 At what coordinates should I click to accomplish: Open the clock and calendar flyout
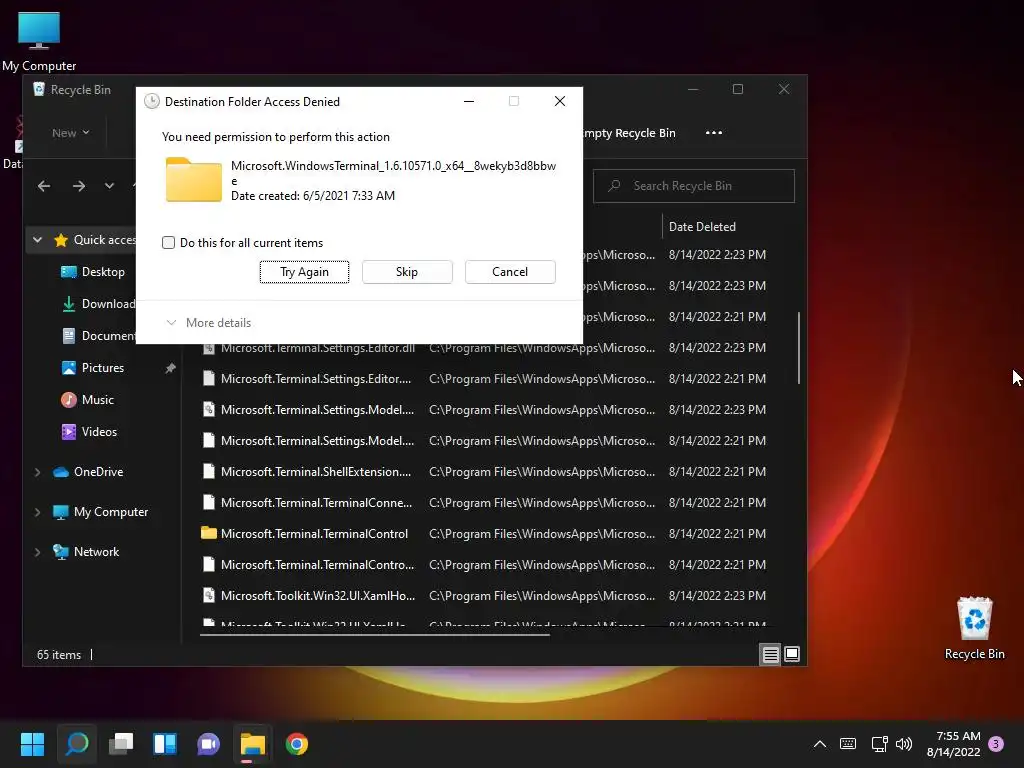[x=953, y=744]
